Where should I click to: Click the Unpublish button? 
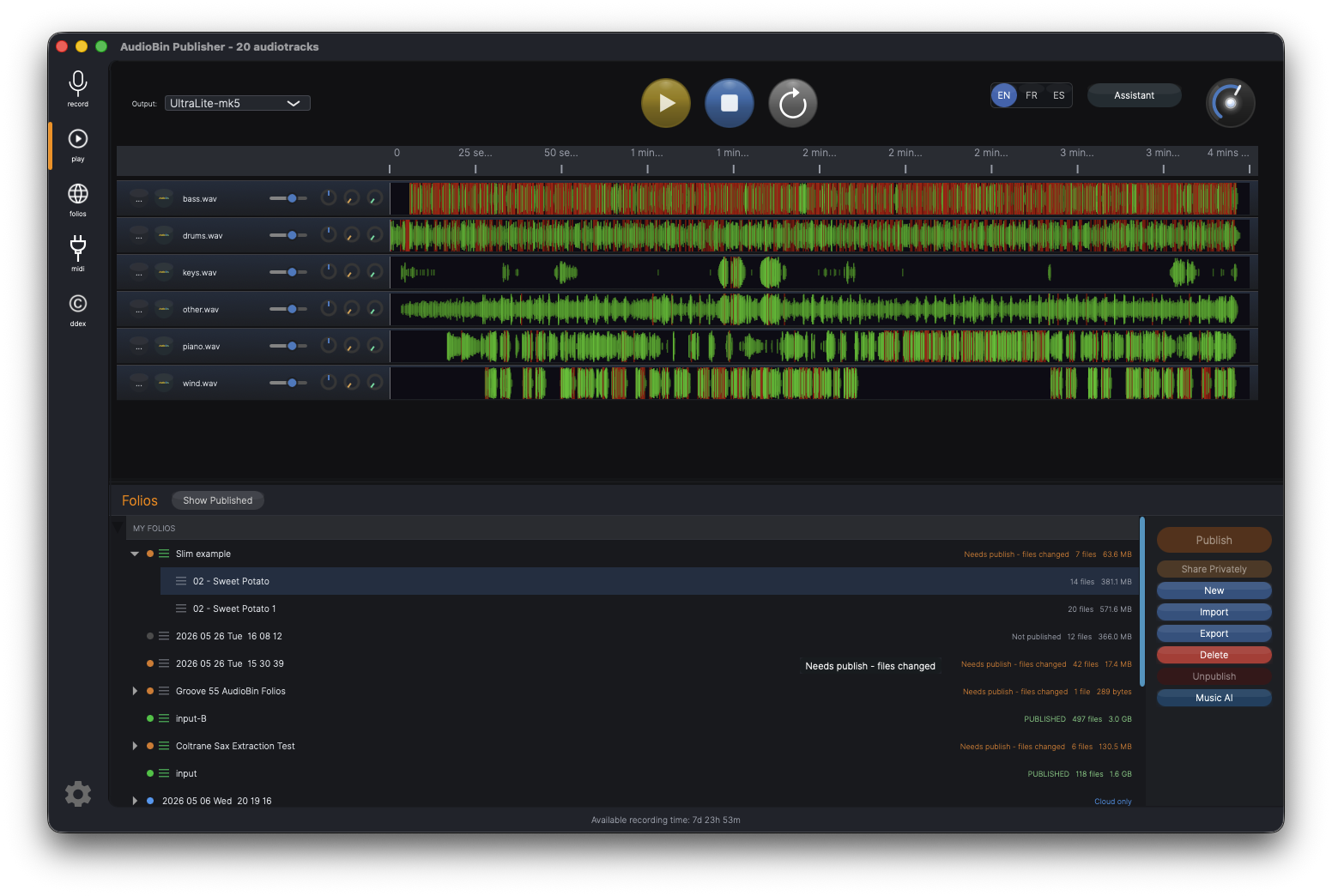point(1214,676)
